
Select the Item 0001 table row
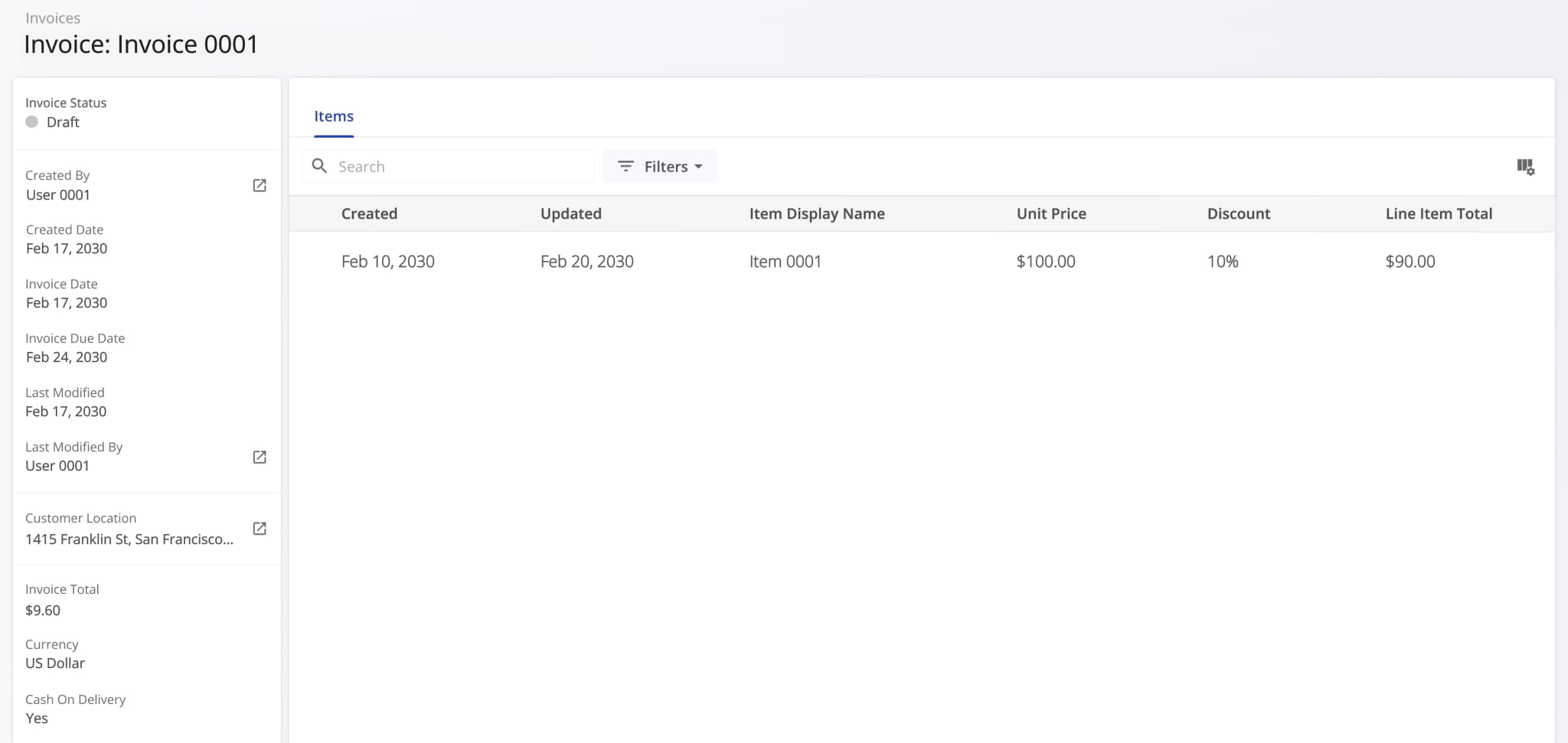pos(785,261)
